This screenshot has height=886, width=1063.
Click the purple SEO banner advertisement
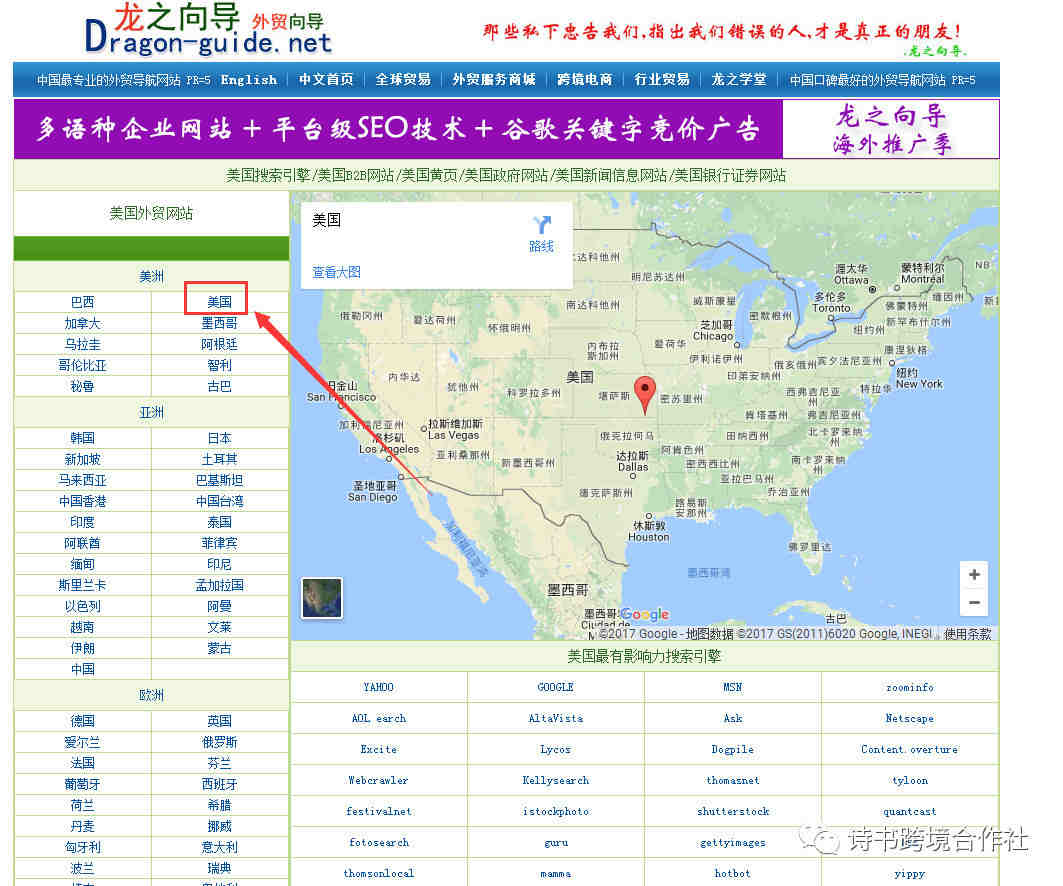coord(398,129)
